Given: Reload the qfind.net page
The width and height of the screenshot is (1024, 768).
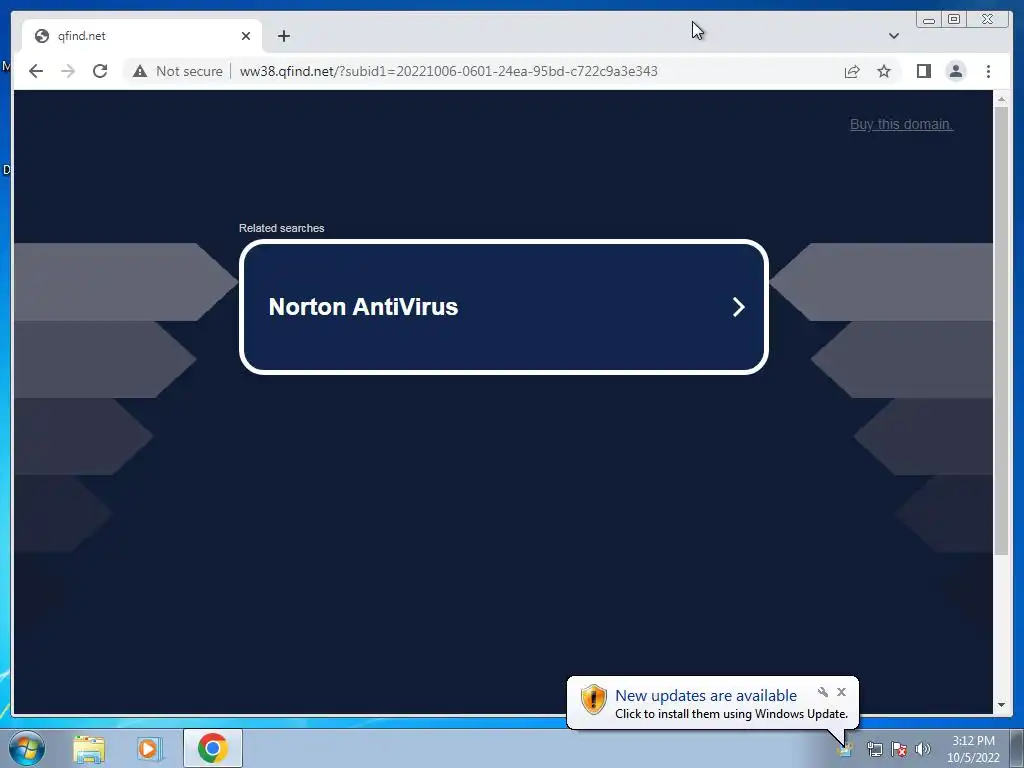Looking at the screenshot, I should (x=100, y=71).
